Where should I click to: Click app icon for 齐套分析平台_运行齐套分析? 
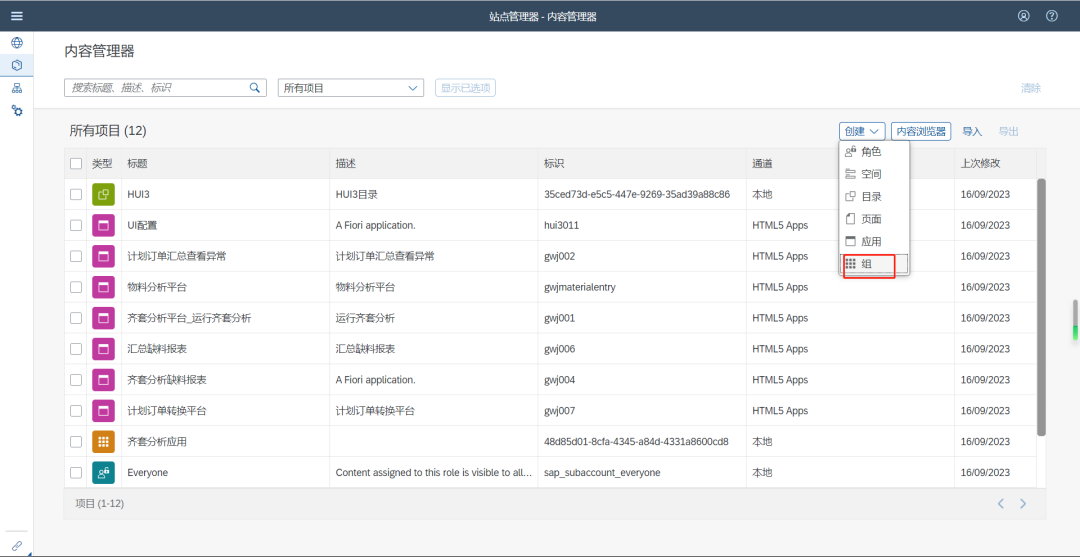[x=103, y=318]
